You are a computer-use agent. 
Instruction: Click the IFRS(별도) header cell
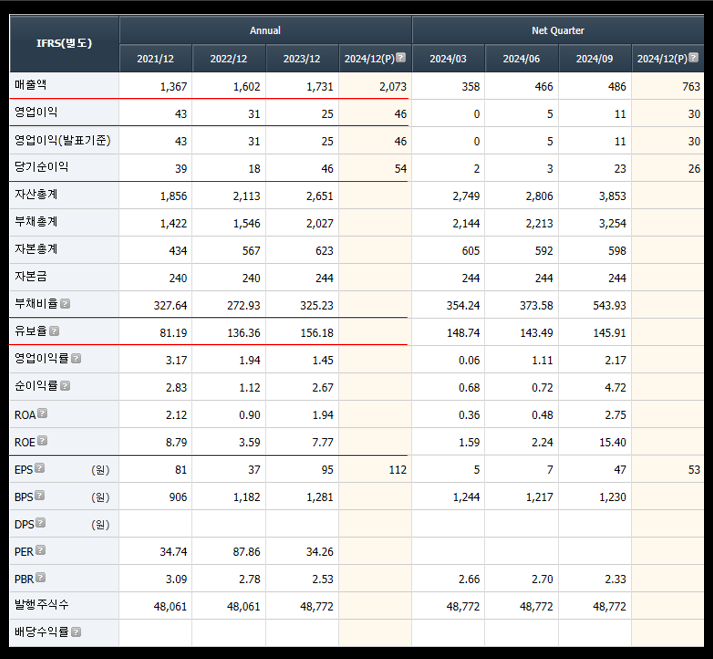pyautogui.click(x=64, y=44)
